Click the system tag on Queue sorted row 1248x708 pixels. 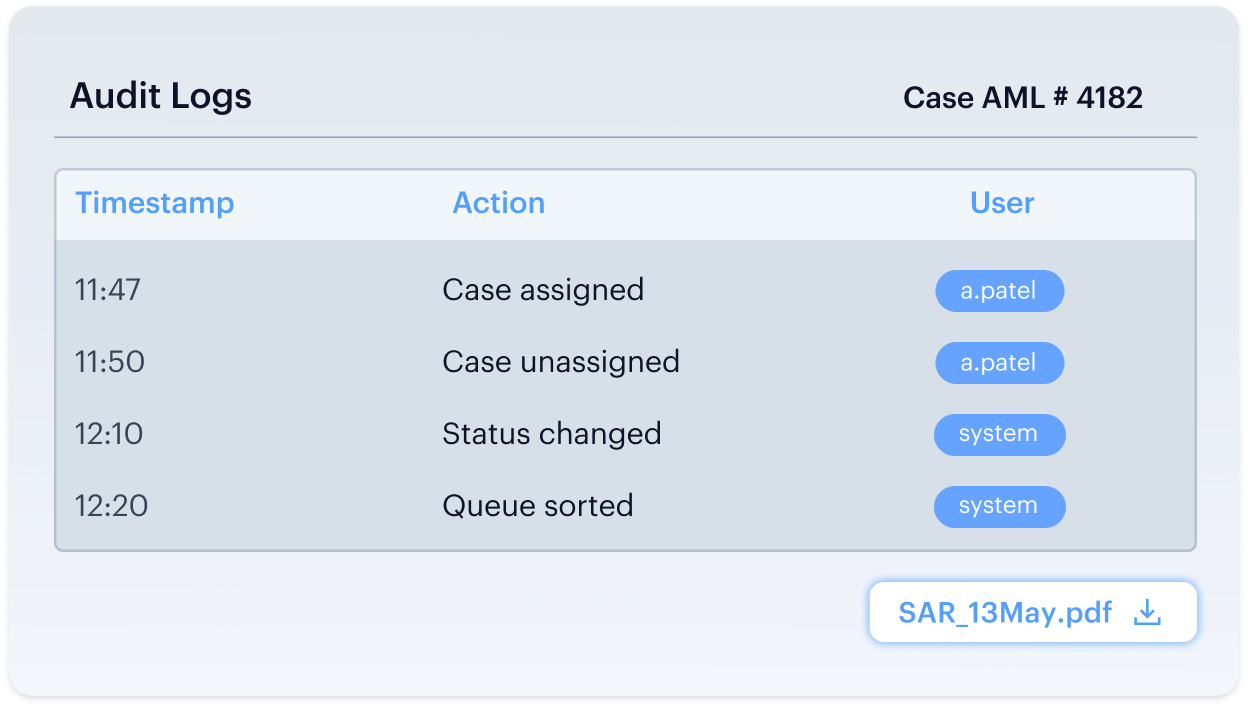pyautogui.click(x=999, y=507)
